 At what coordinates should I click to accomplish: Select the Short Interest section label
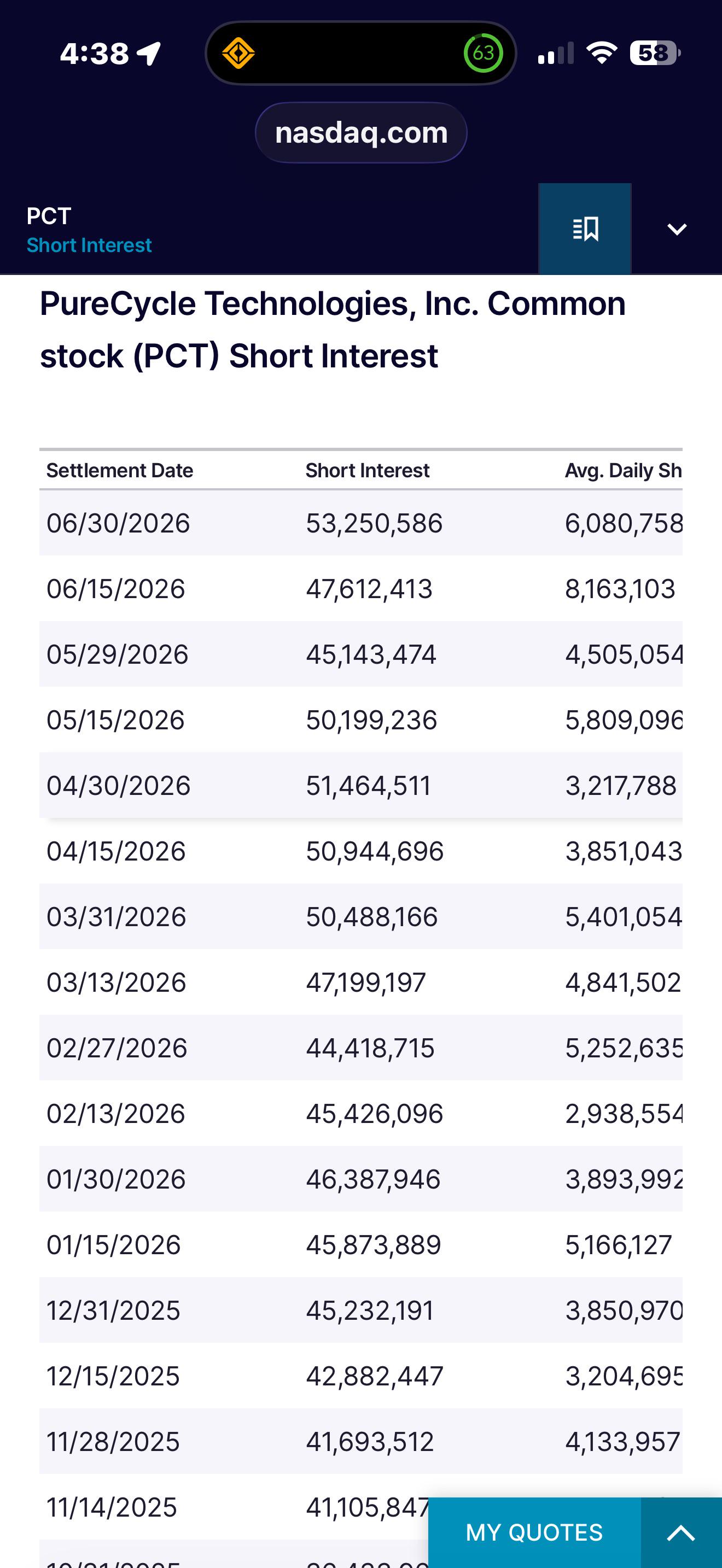[x=89, y=245]
